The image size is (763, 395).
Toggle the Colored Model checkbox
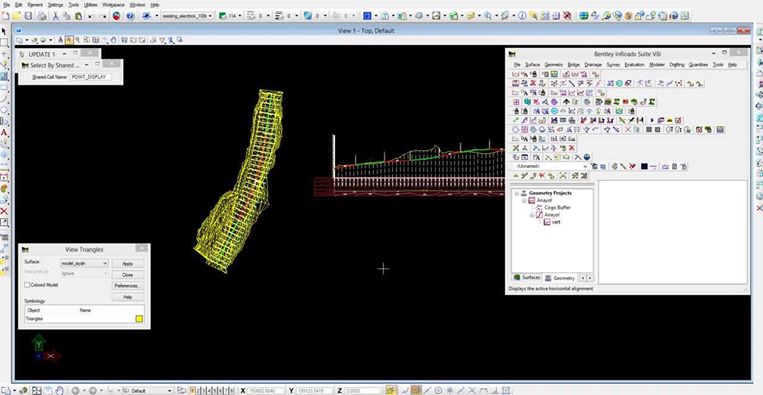27,285
